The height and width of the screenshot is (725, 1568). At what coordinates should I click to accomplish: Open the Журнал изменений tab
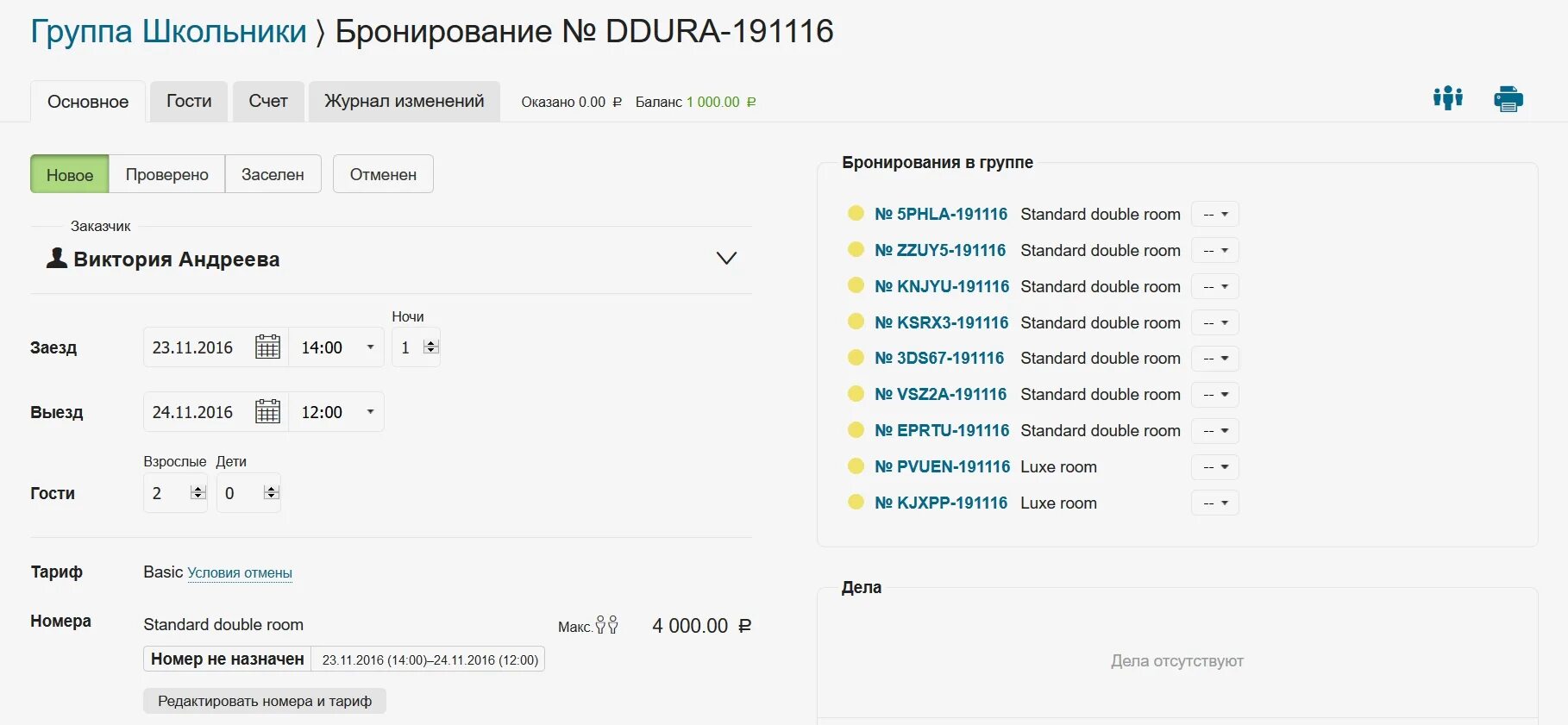pos(404,101)
